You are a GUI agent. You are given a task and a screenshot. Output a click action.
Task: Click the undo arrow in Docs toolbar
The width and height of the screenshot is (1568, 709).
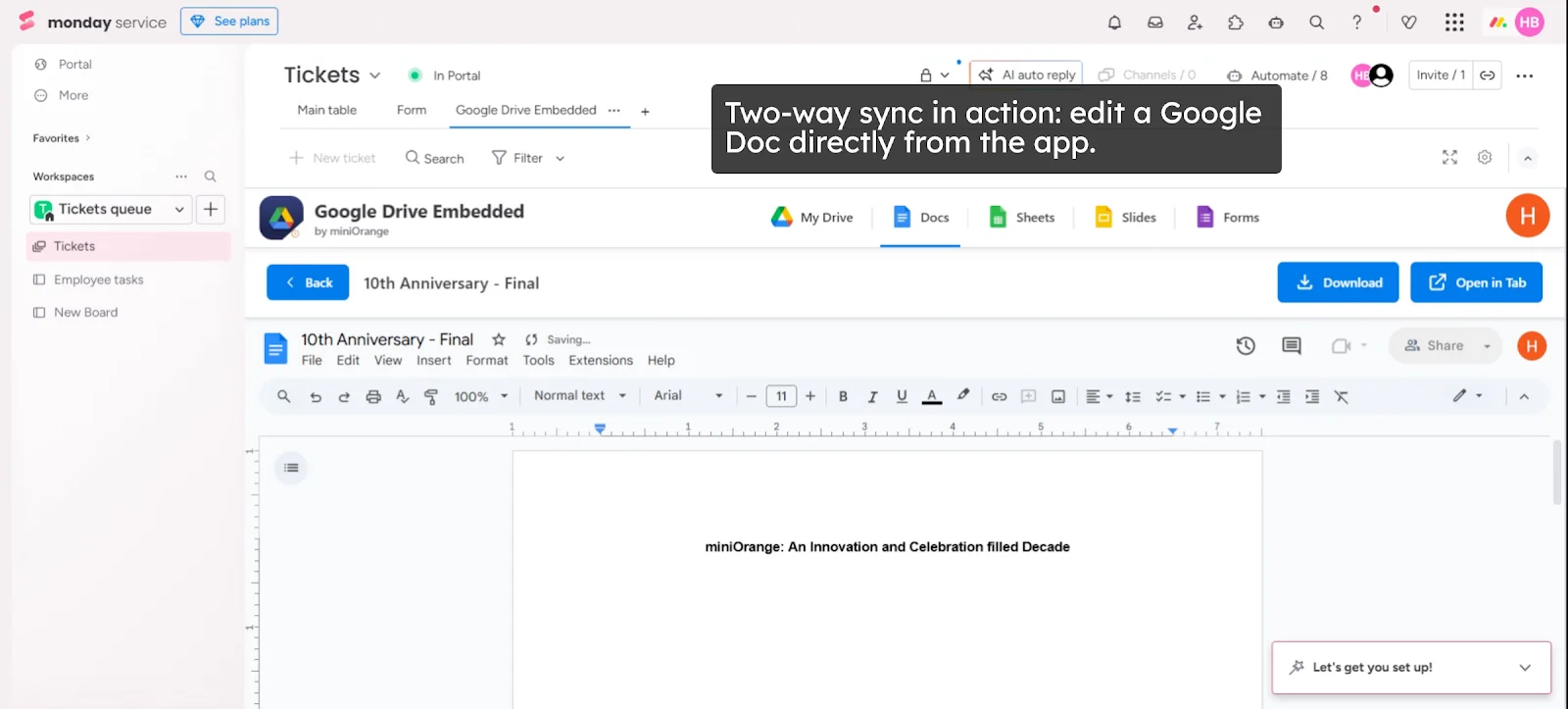(x=316, y=397)
